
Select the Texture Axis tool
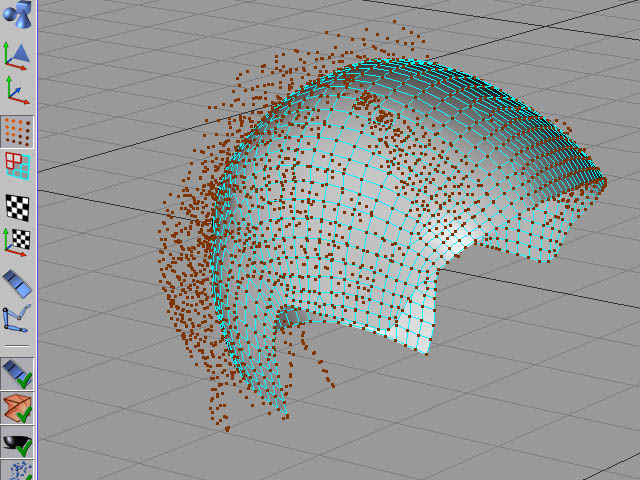point(17,242)
